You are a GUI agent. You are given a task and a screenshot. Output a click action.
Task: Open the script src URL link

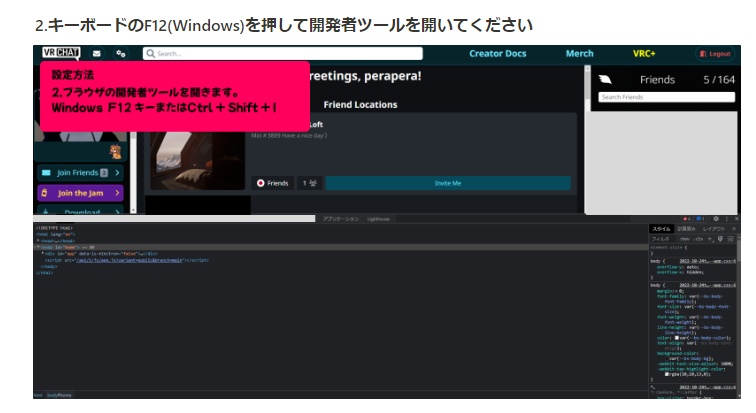tap(129, 260)
